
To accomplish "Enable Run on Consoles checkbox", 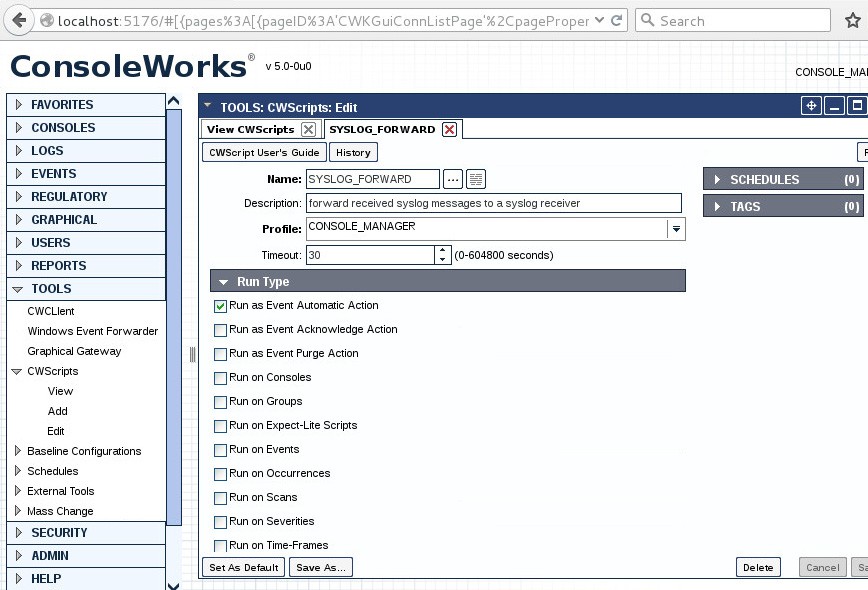I will tap(220, 378).
